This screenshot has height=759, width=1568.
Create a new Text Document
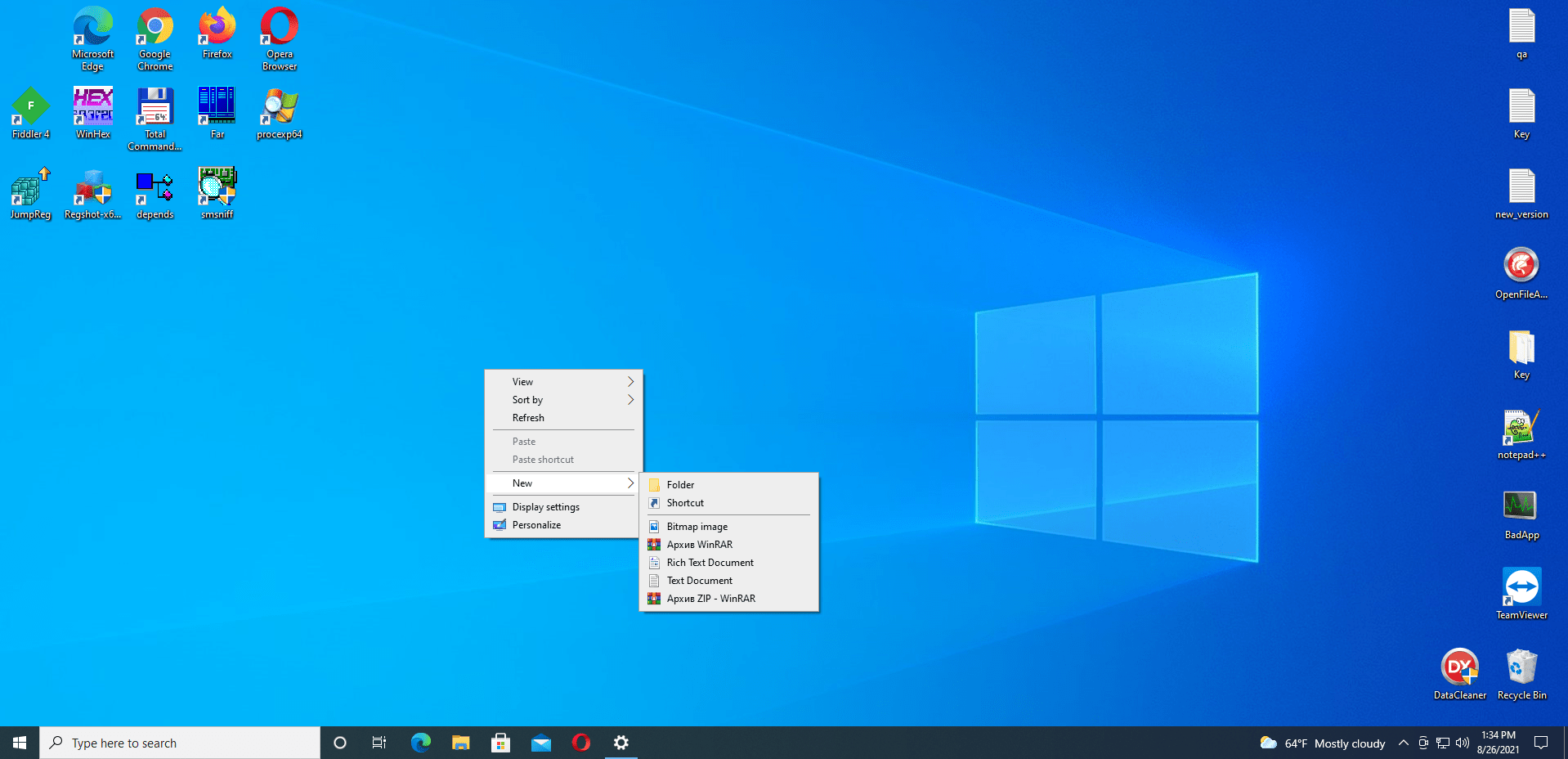699,581
